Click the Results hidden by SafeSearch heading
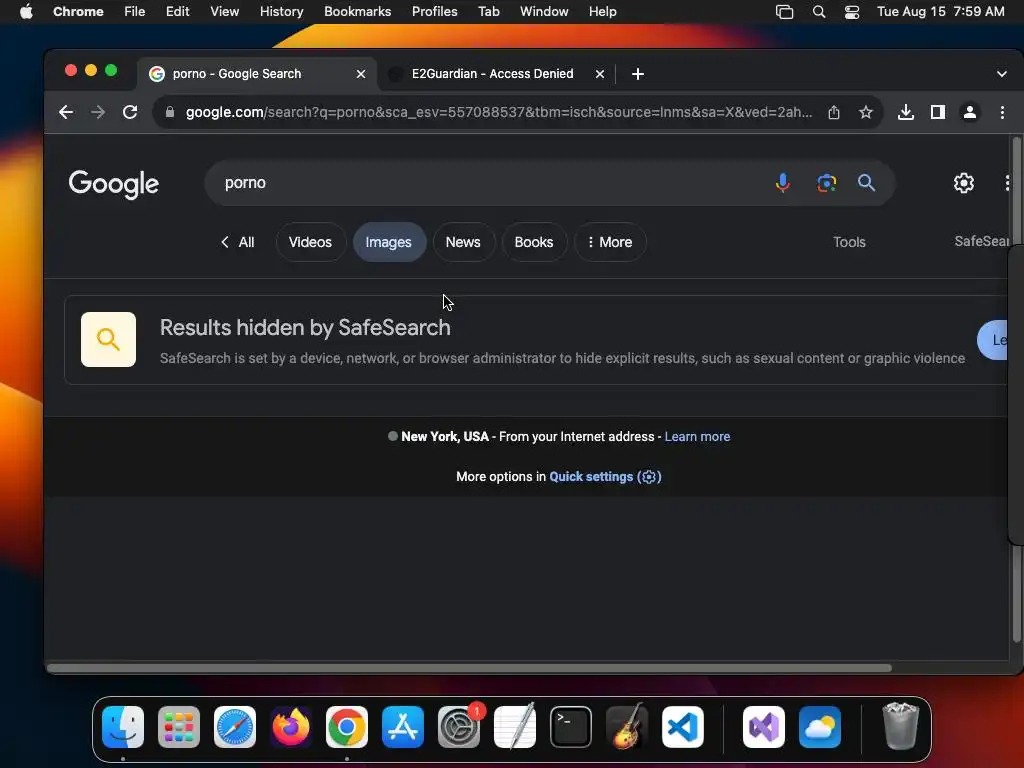Screen dimensions: 1024x768 point(305,328)
